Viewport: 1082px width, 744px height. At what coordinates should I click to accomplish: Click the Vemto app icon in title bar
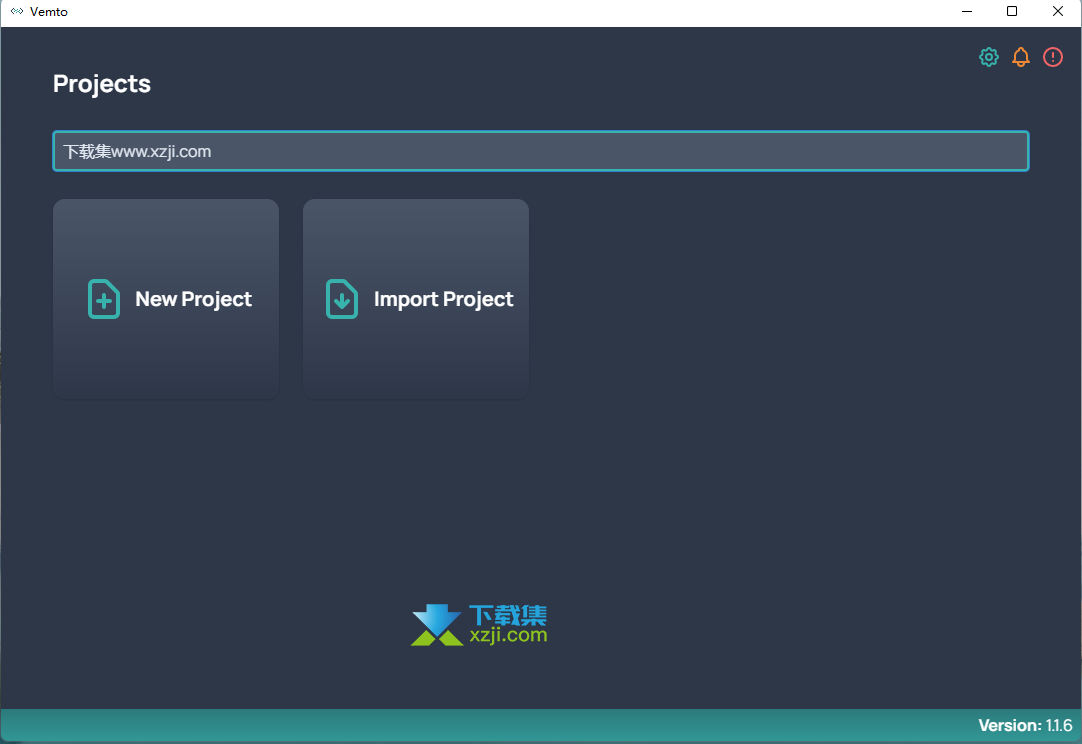pyautogui.click(x=17, y=12)
